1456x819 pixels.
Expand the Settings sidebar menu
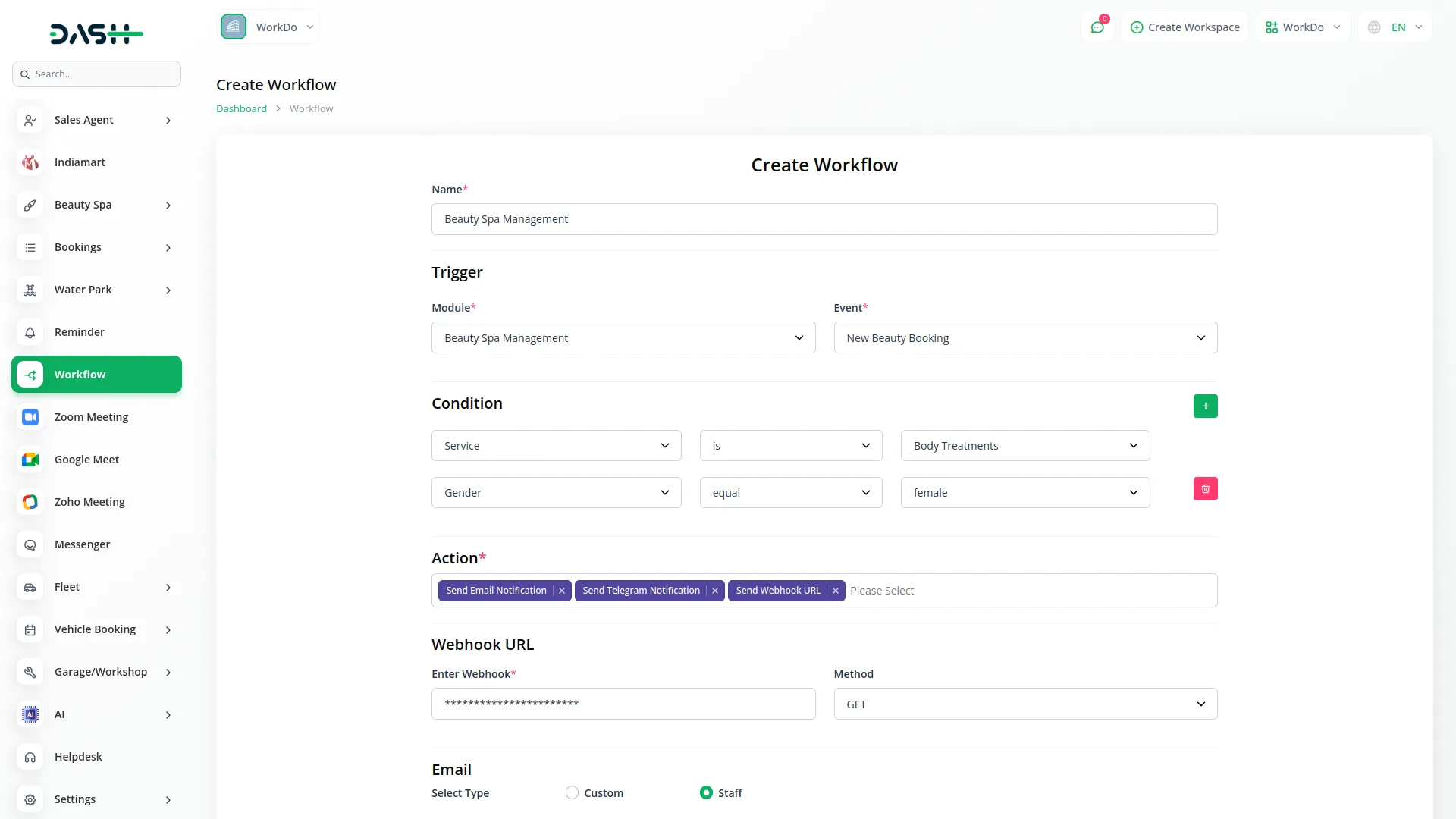point(96,799)
